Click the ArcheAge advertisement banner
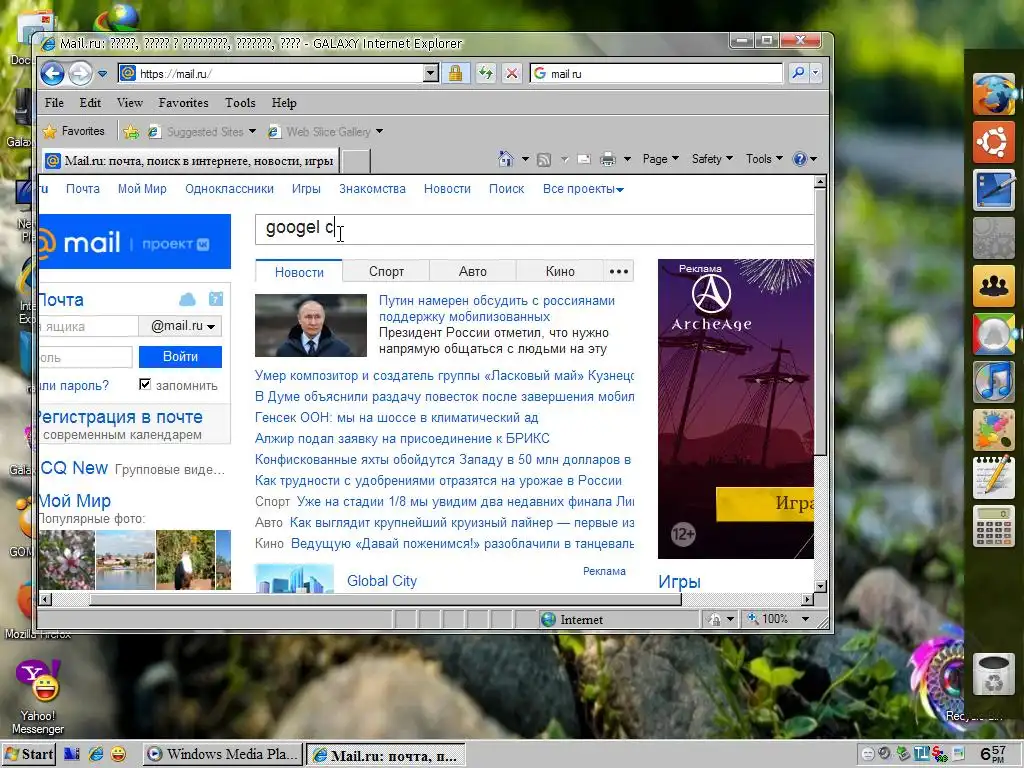This screenshot has height=768, width=1024. 736,409
